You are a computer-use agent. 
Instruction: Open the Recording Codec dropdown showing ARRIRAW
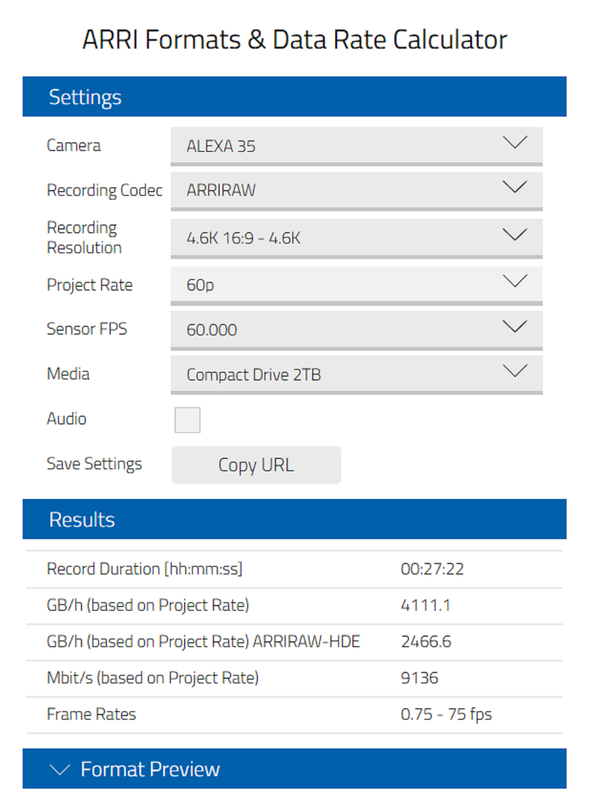(x=356, y=191)
